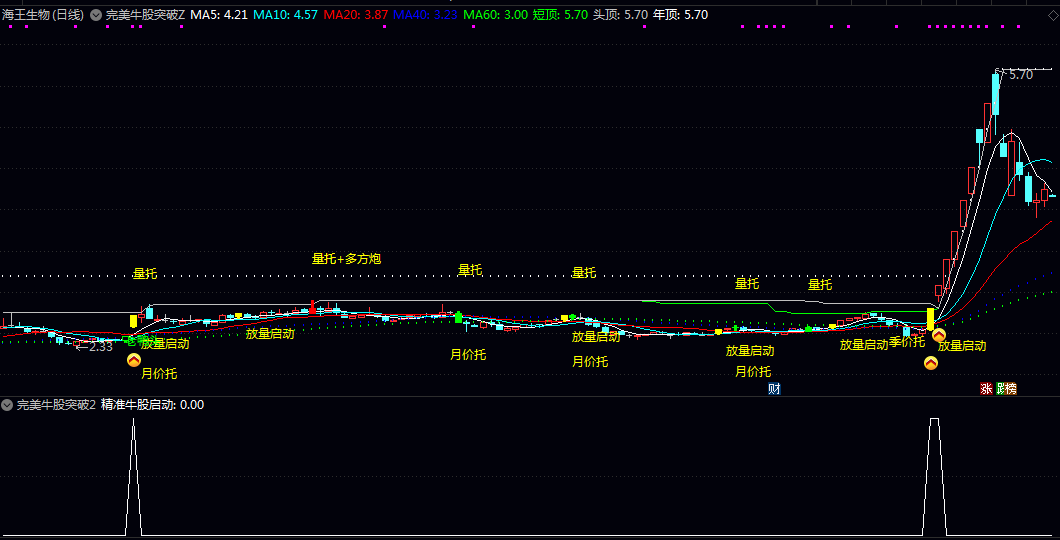Click the red MA20: 3.87 value
This screenshot has height=540, width=1060.
click(356, 14)
